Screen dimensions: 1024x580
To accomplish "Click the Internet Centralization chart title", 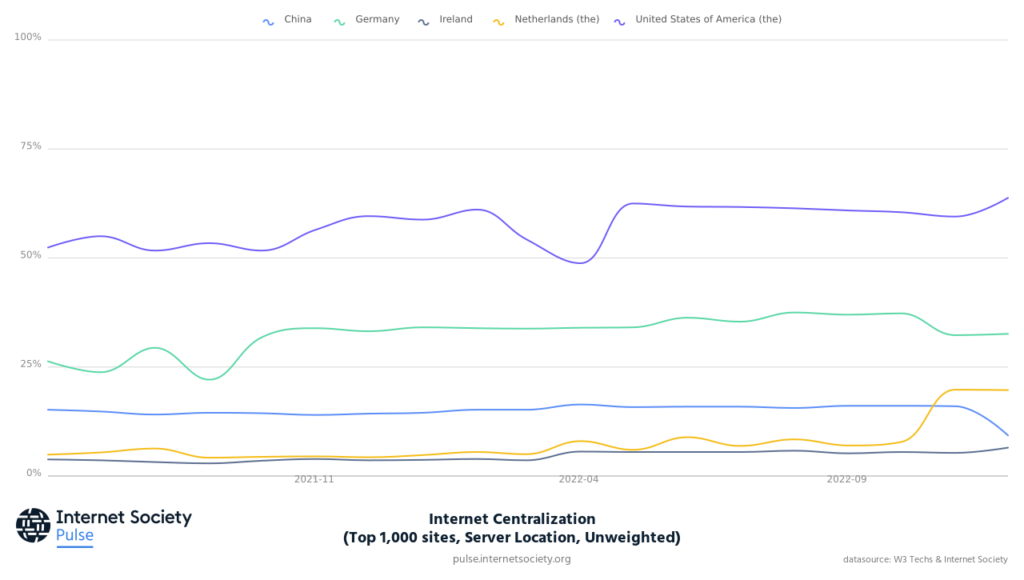I will (511, 519).
